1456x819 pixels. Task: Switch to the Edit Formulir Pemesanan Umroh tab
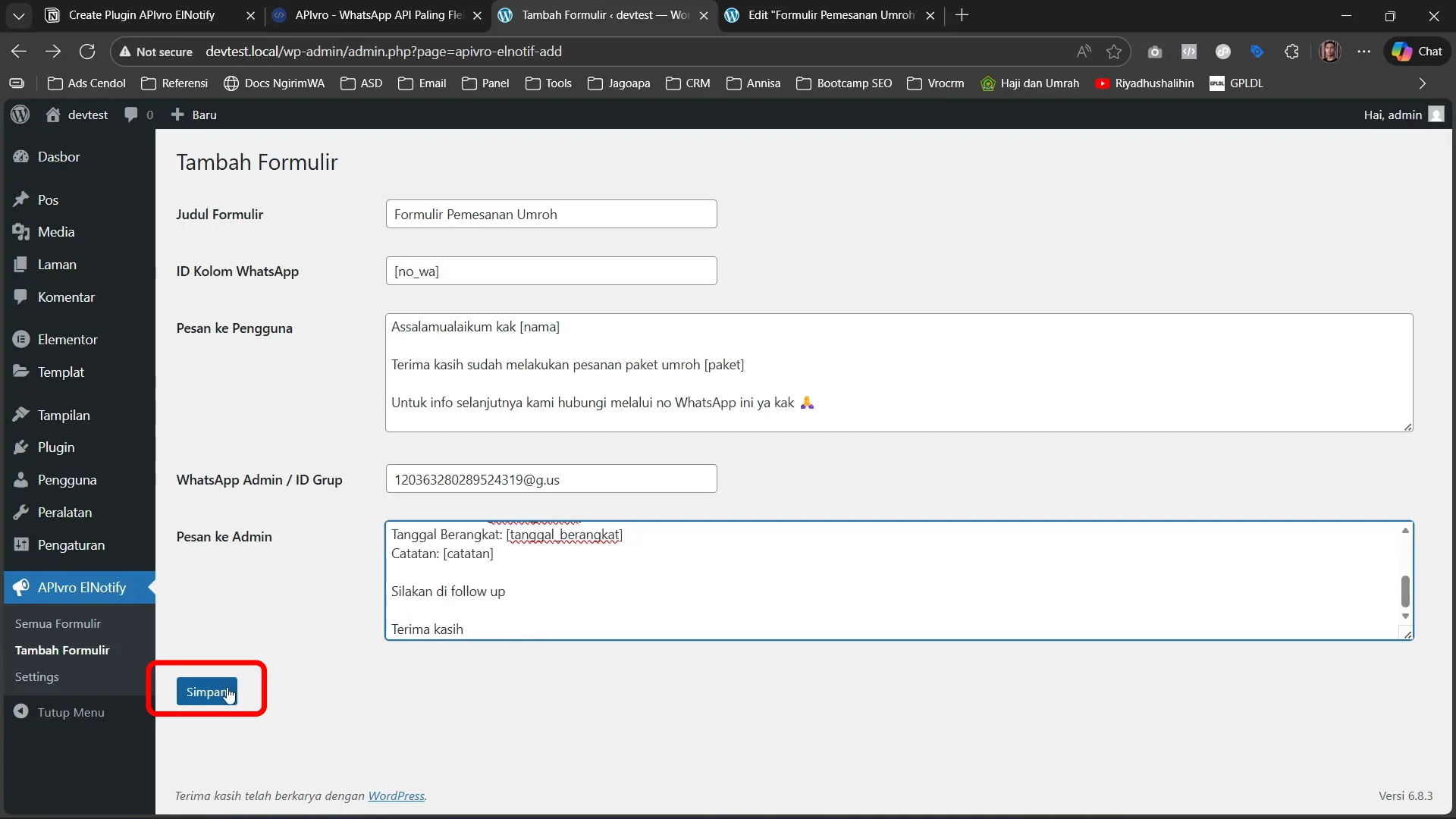[x=830, y=15]
